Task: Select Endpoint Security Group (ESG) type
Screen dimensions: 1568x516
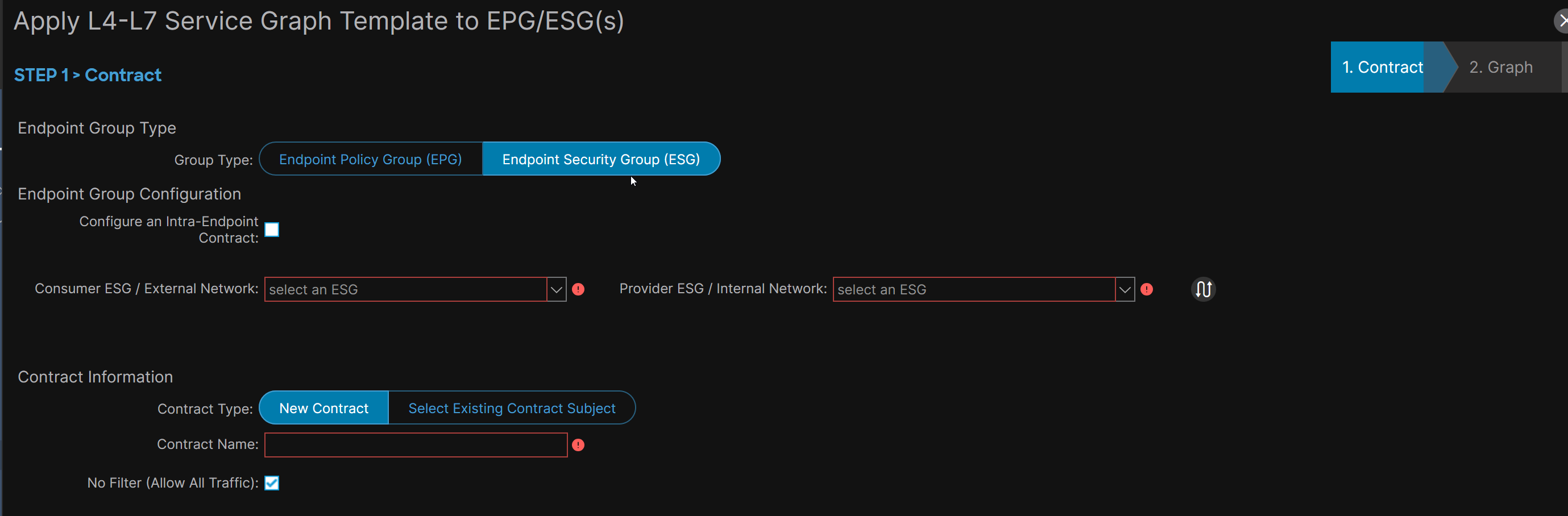Action: [602, 159]
